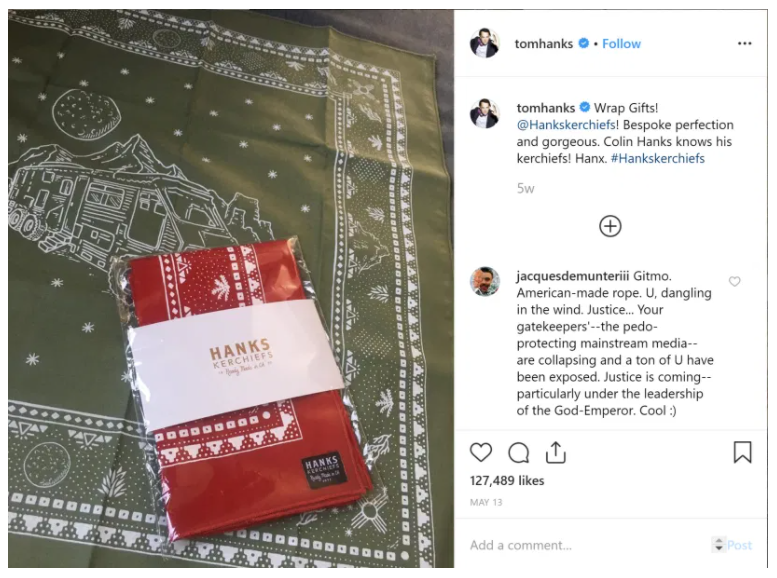Open the kerchief photo
Viewport: 777px width, 578px height.
coord(231,289)
